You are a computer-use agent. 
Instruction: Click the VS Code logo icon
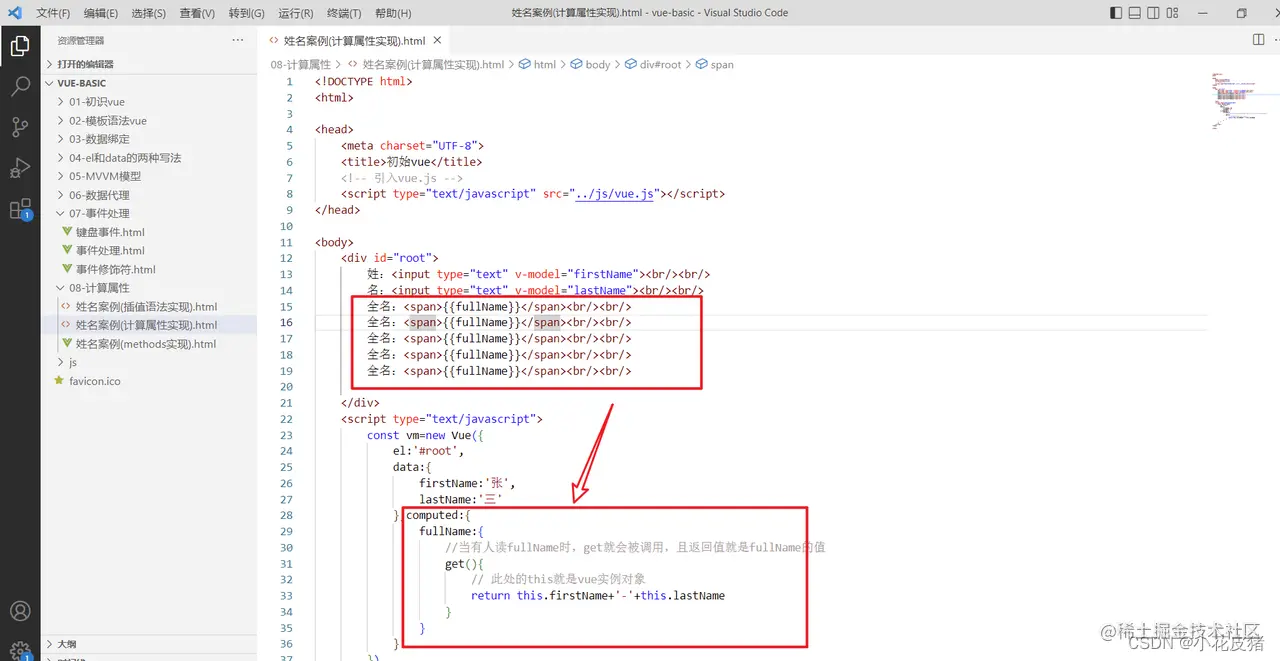[14, 13]
